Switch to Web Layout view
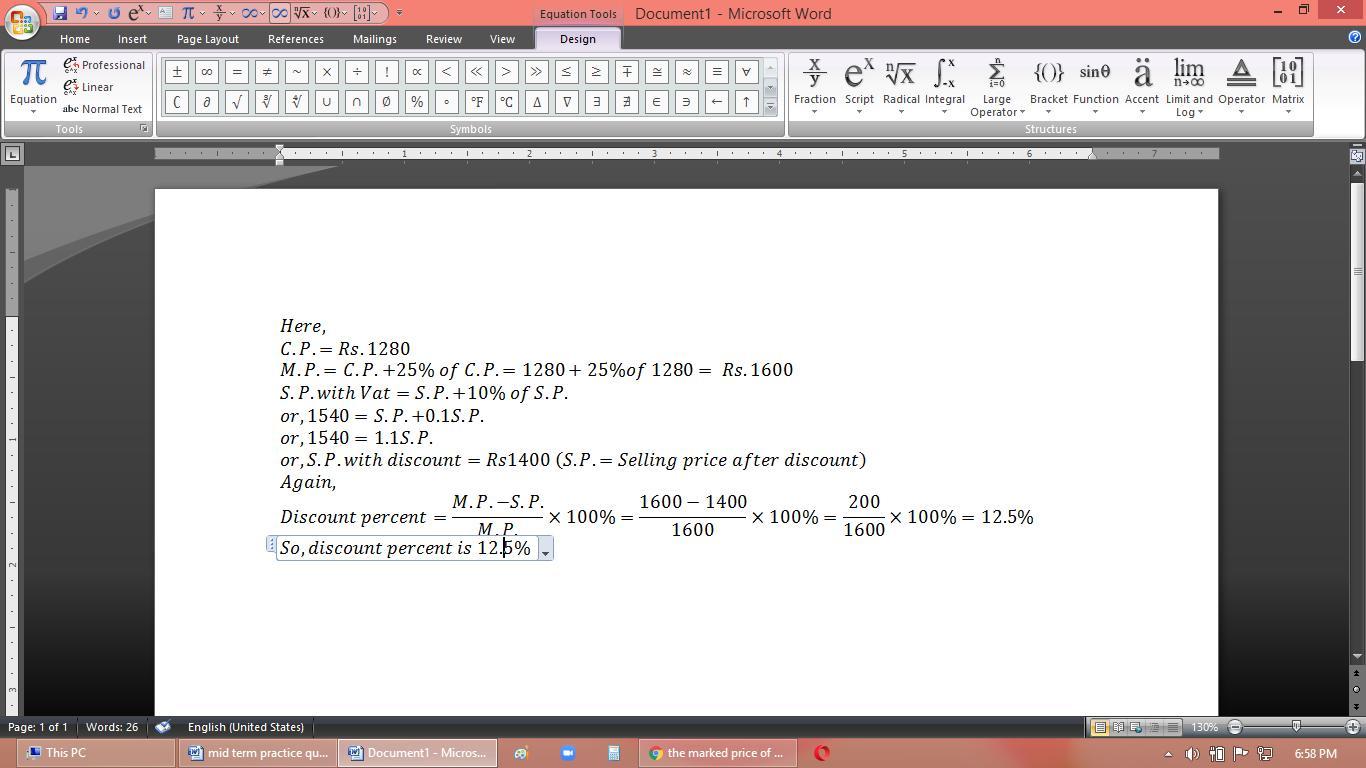 (1136, 727)
